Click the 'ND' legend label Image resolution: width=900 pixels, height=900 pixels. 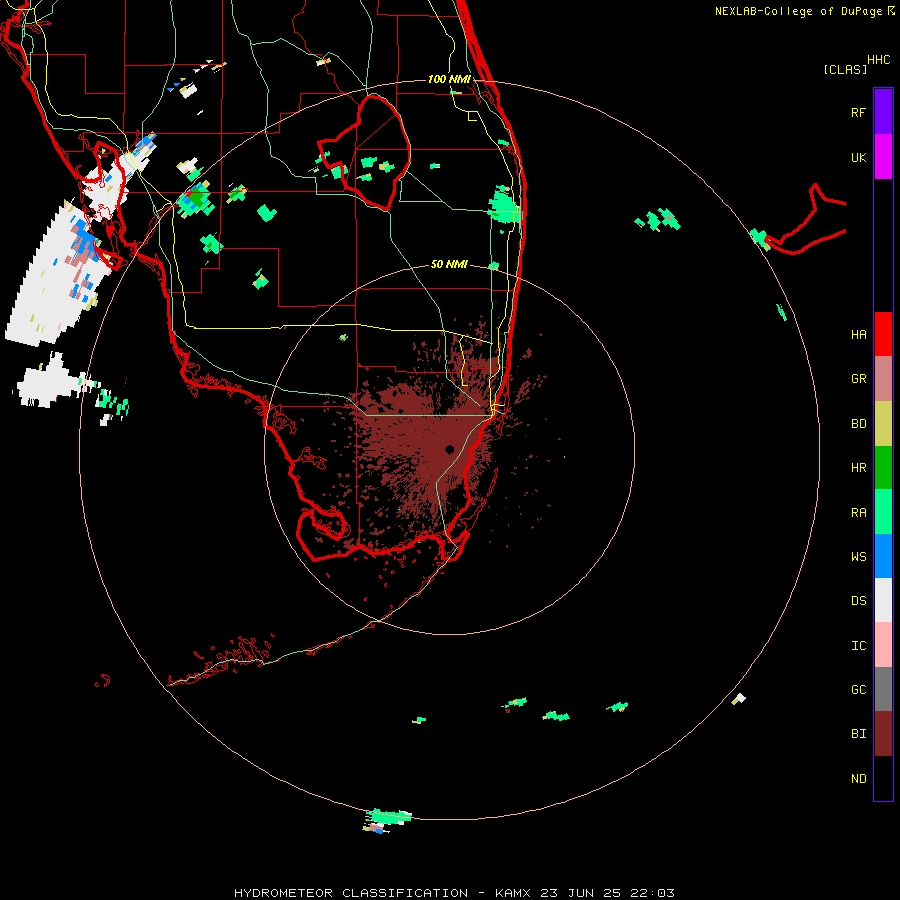[858, 779]
